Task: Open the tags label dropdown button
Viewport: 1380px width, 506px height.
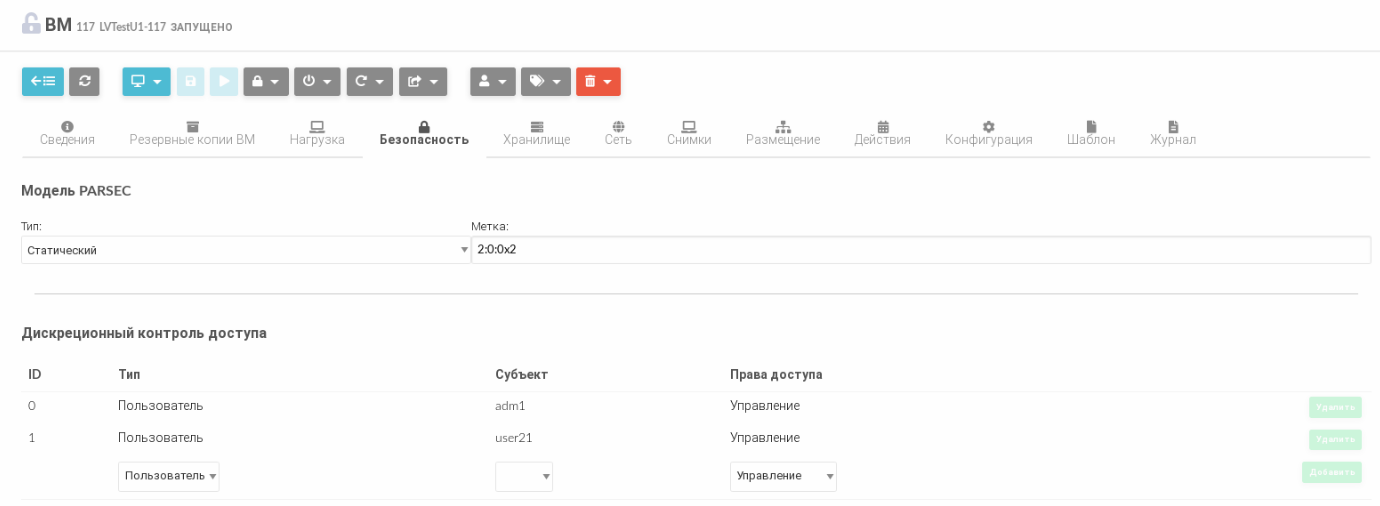Action: (546, 82)
